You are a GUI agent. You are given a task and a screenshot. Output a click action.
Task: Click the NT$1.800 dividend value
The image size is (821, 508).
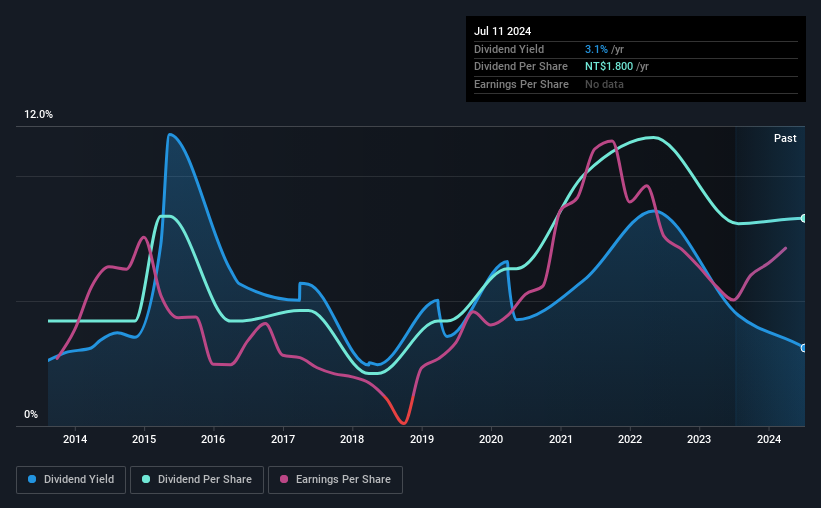coord(609,67)
